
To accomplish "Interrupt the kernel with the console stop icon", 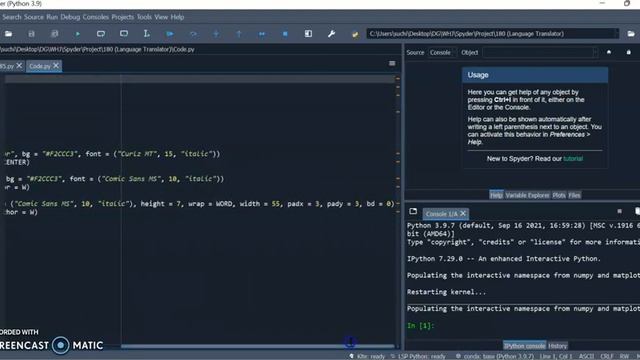I will [x=620, y=211].
